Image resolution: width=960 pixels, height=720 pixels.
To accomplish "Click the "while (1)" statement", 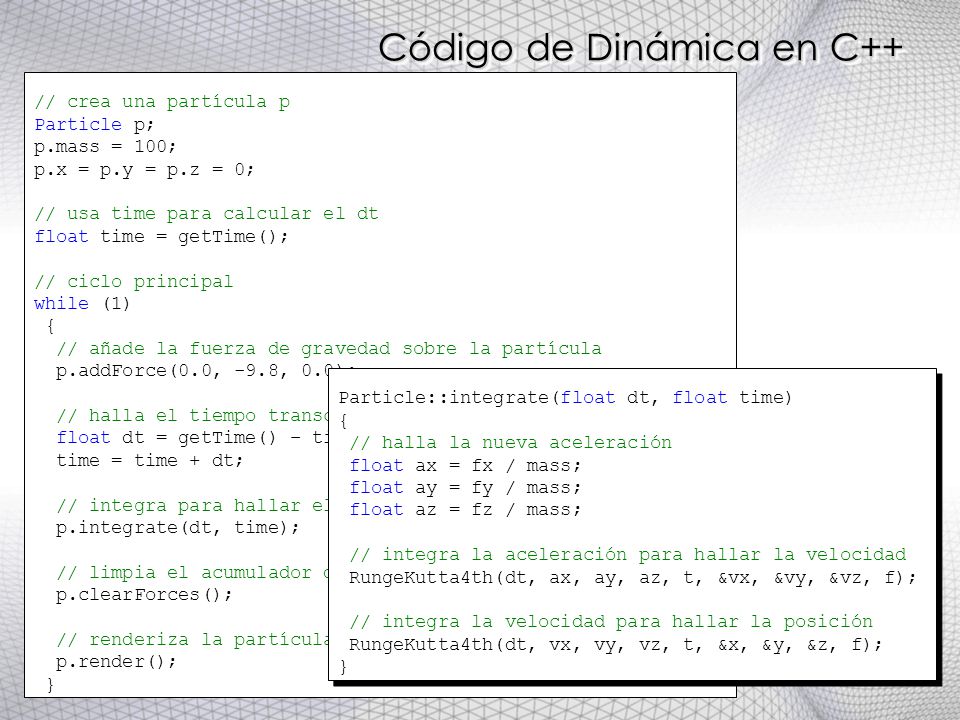I will click(x=82, y=304).
